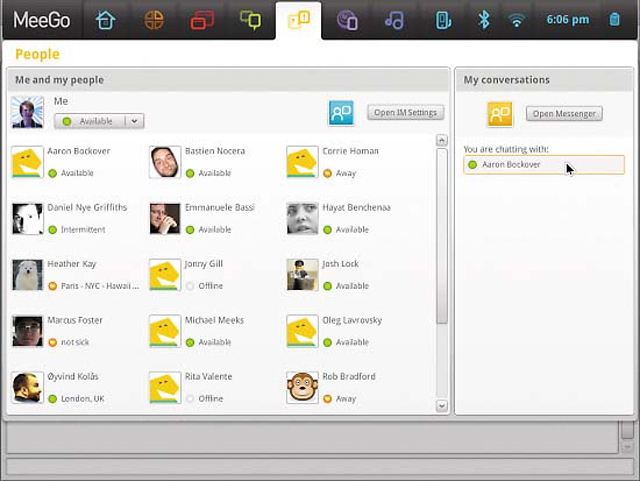Select the Bastien Nocera contact name
The width and height of the screenshot is (640, 481).
(x=215, y=151)
